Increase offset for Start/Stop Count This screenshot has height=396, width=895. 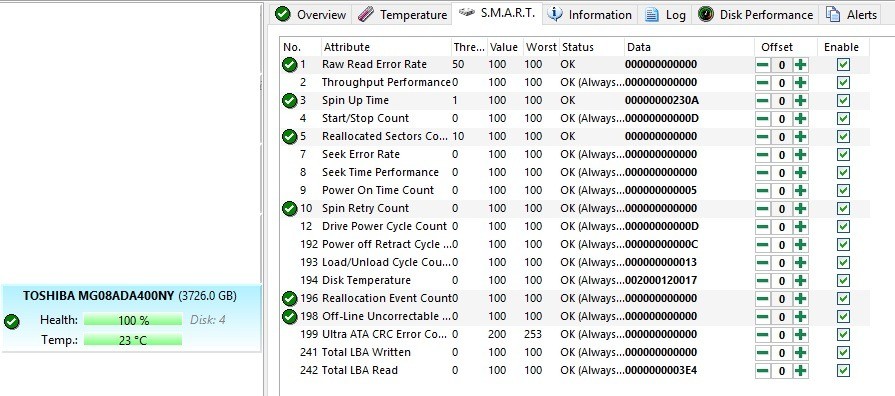(801, 119)
